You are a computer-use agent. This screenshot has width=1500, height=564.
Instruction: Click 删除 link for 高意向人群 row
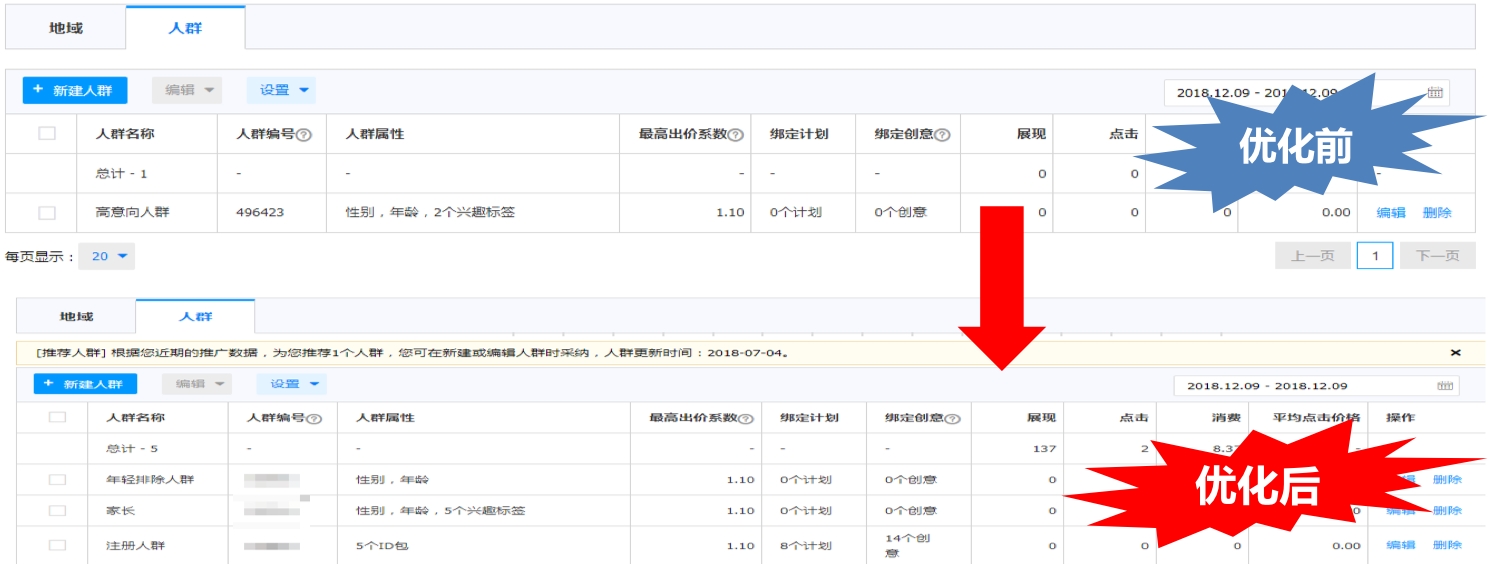[x=1437, y=212]
